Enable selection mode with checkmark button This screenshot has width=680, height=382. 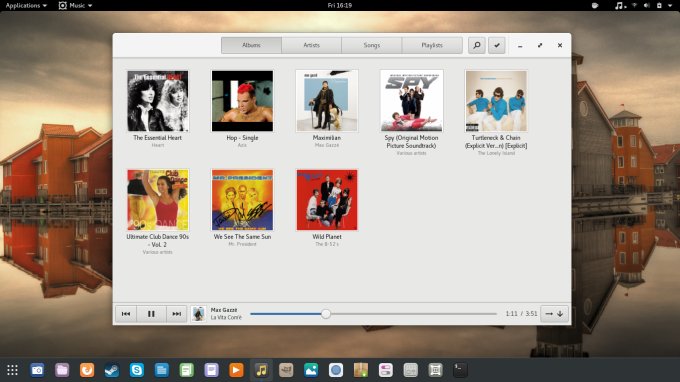[497, 45]
